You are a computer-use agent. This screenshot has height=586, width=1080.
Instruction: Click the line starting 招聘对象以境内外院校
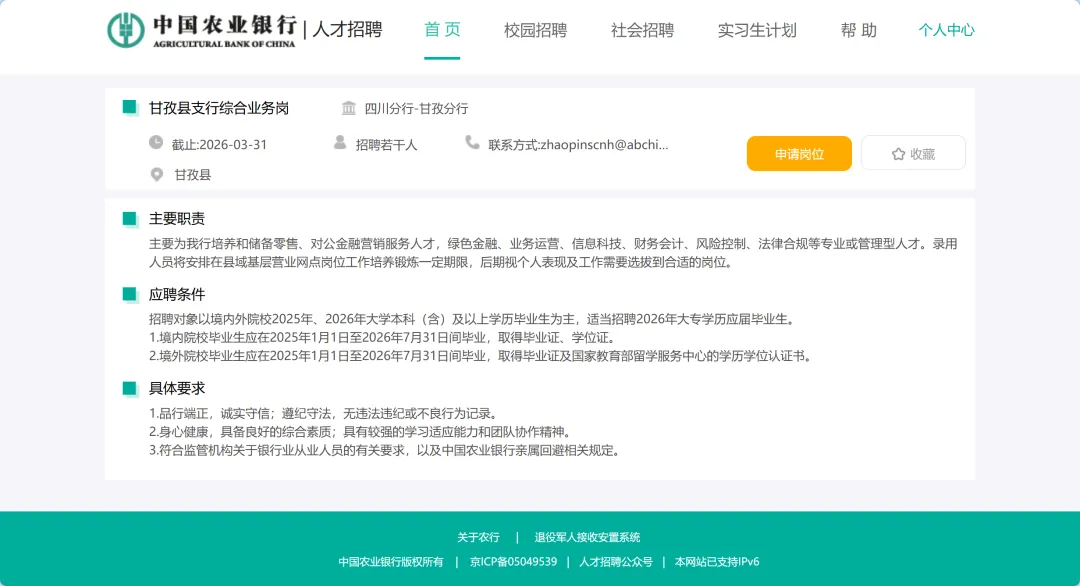474,319
